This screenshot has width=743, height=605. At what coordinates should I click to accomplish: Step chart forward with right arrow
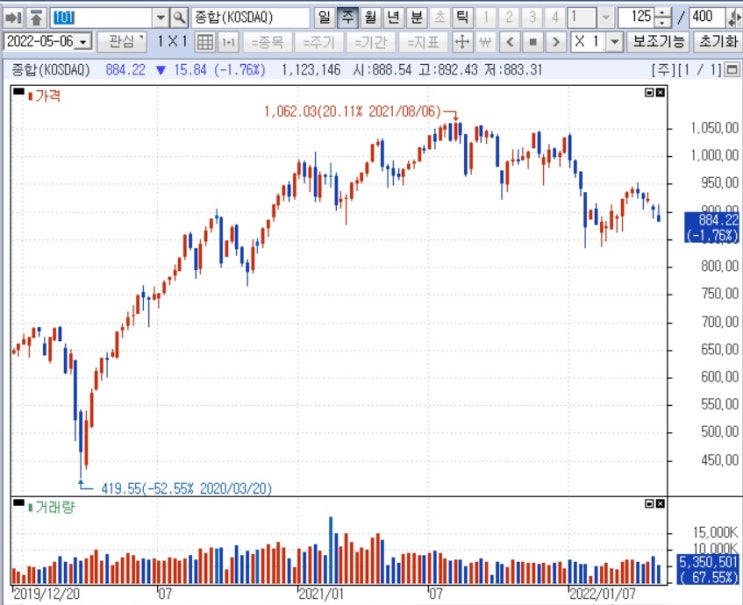click(556, 42)
